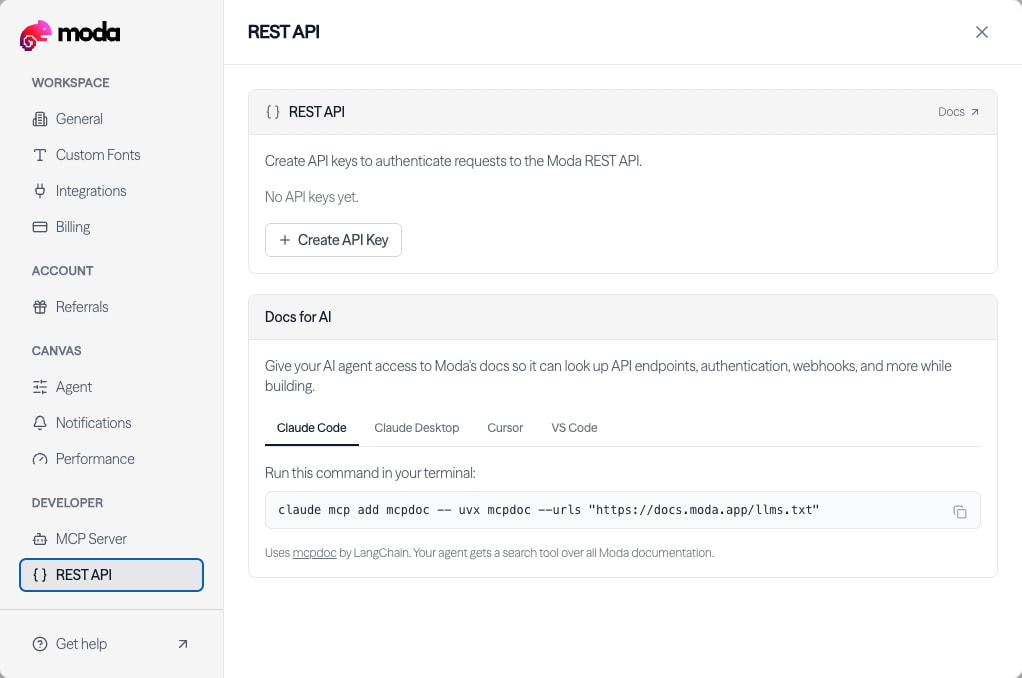The height and width of the screenshot is (678, 1022).
Task: Create a new API key
Action: pyautogui.click(x=333, y=240)
